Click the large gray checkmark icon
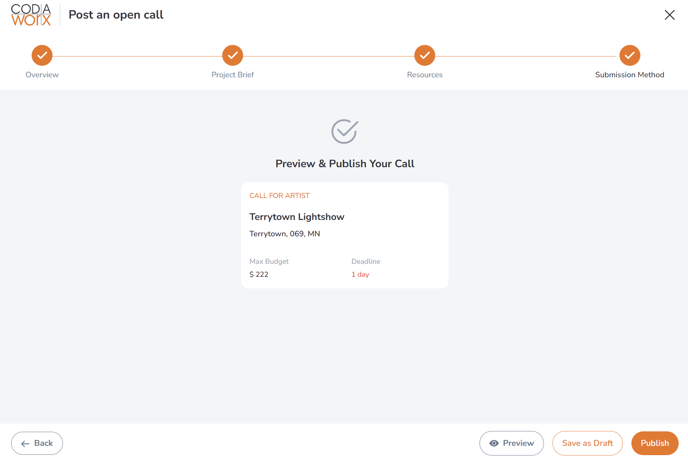The width and height of the screenshot is (688, 457). pos(344,131)
